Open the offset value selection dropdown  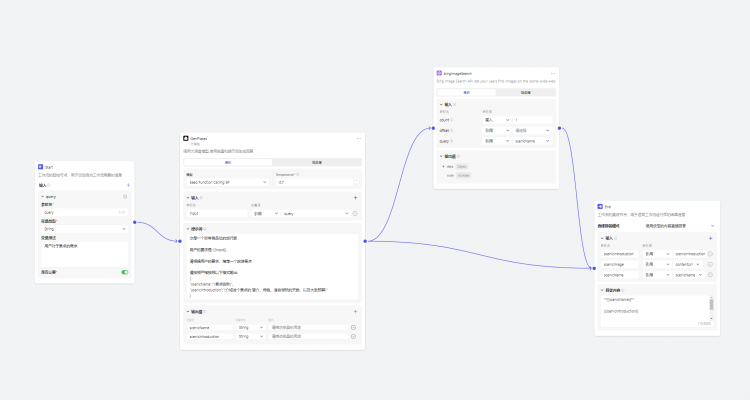[x=532, y=131]
